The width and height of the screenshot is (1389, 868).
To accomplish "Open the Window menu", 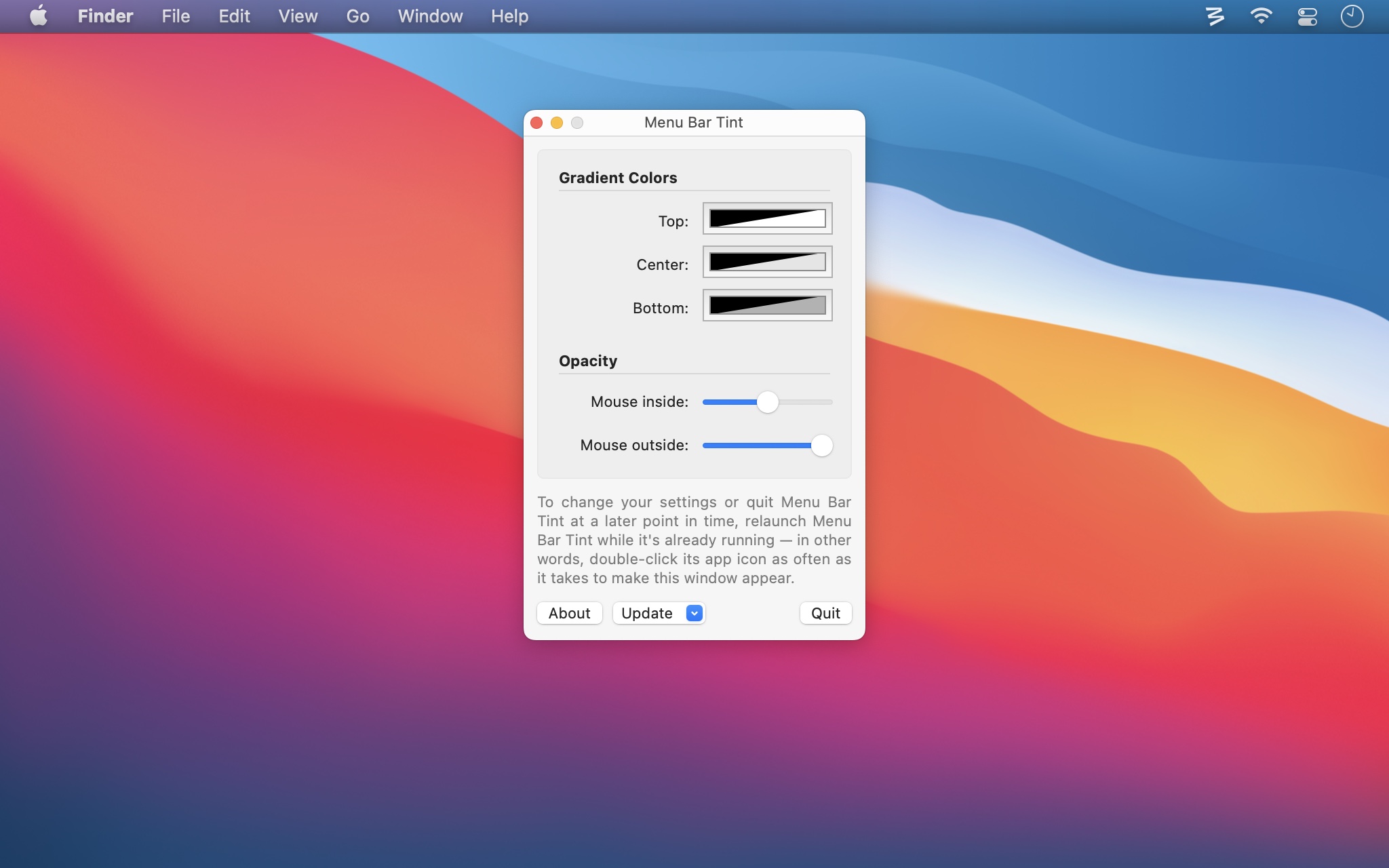I will 430,16.
